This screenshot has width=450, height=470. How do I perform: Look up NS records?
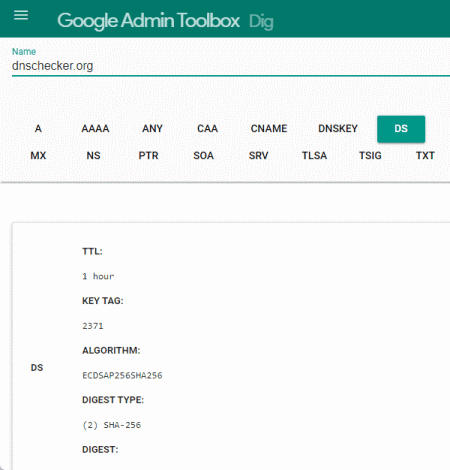(x=93, y=156)
